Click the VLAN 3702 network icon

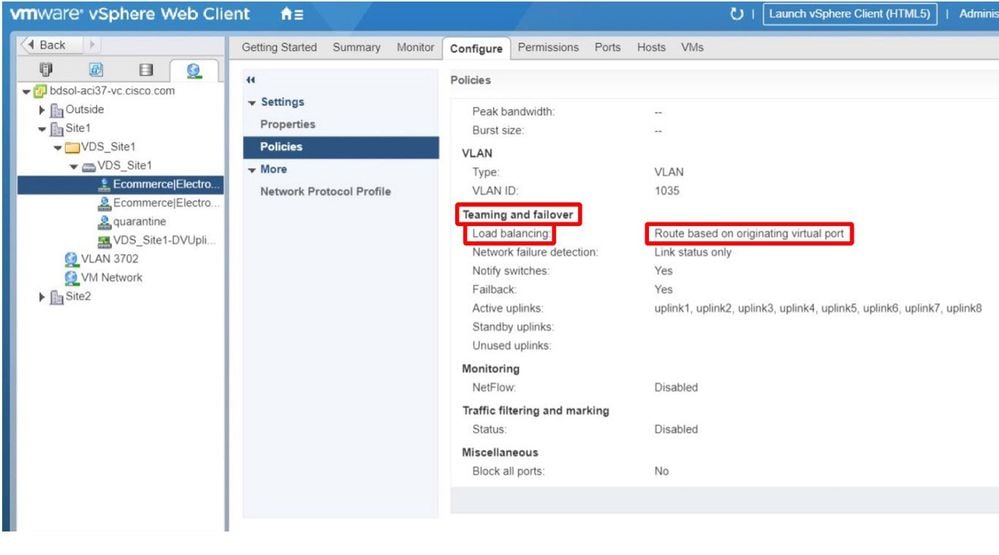(x=71, y=259)
